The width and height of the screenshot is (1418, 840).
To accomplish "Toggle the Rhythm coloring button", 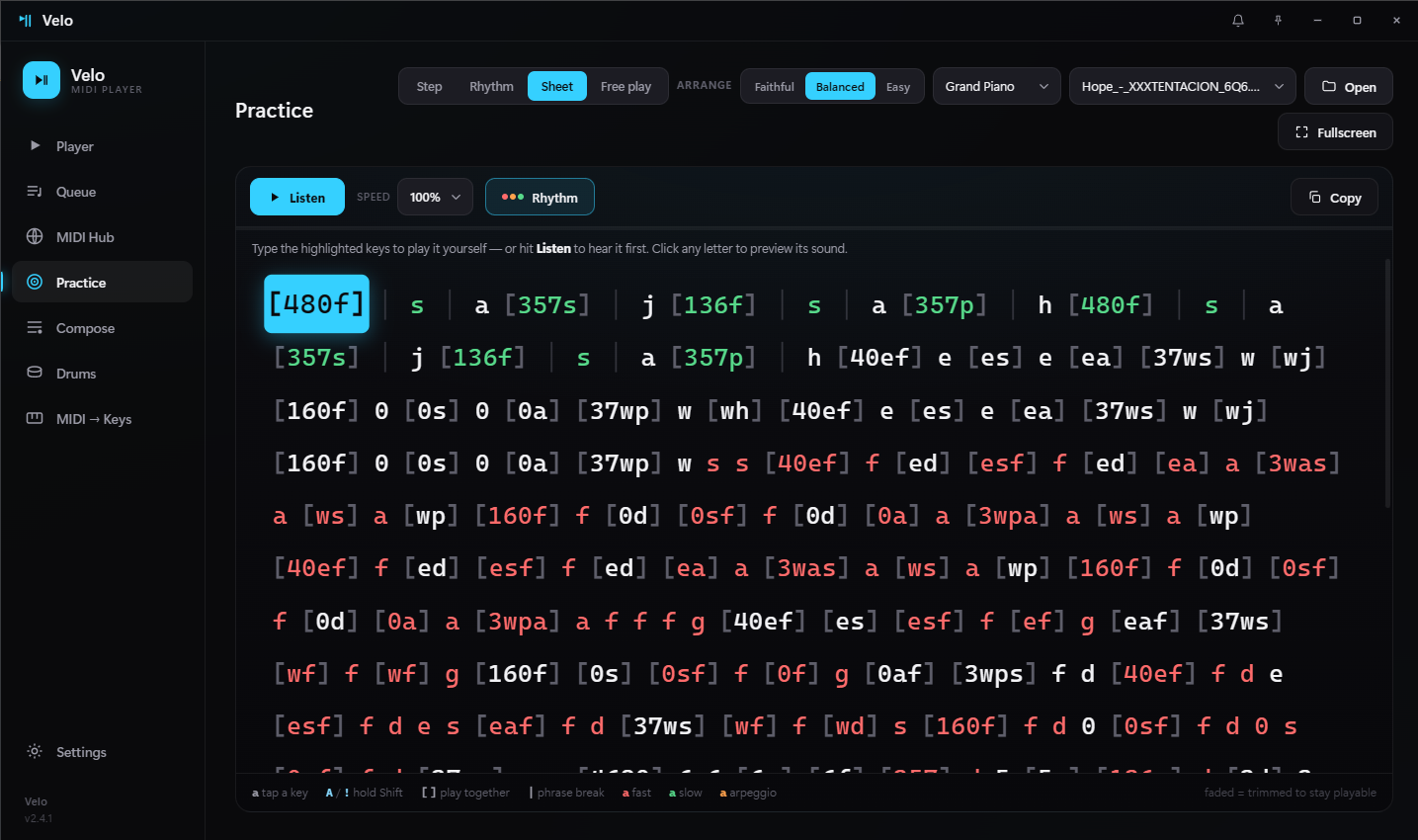I will point(540,197).
